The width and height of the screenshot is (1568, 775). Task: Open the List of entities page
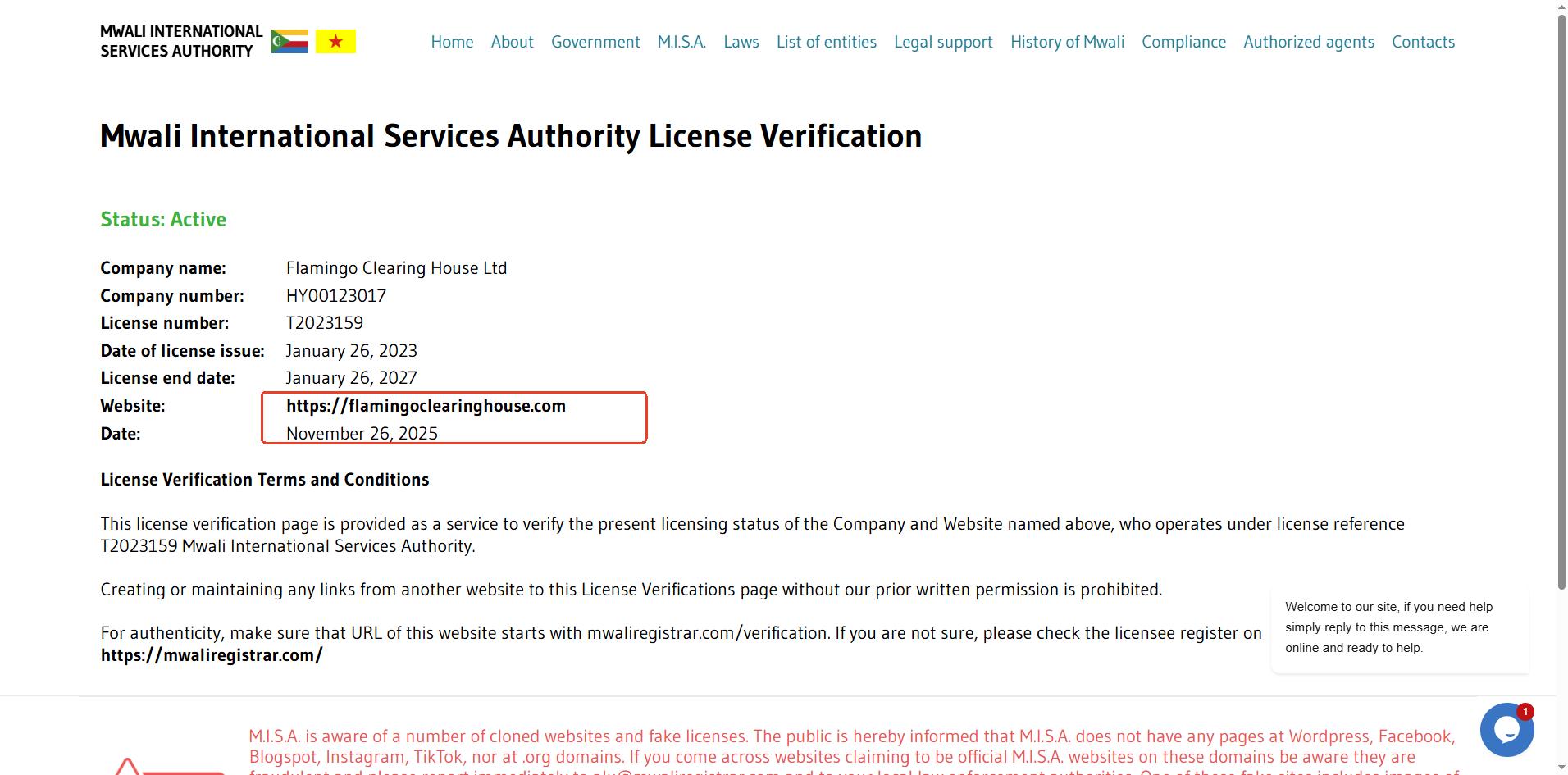(826, 42)
